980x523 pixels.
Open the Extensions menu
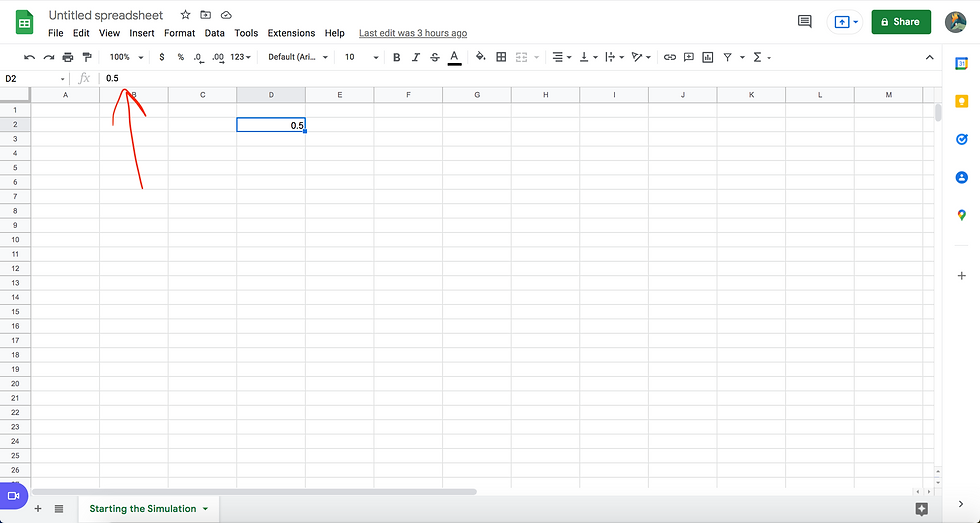tap(291, 33)
